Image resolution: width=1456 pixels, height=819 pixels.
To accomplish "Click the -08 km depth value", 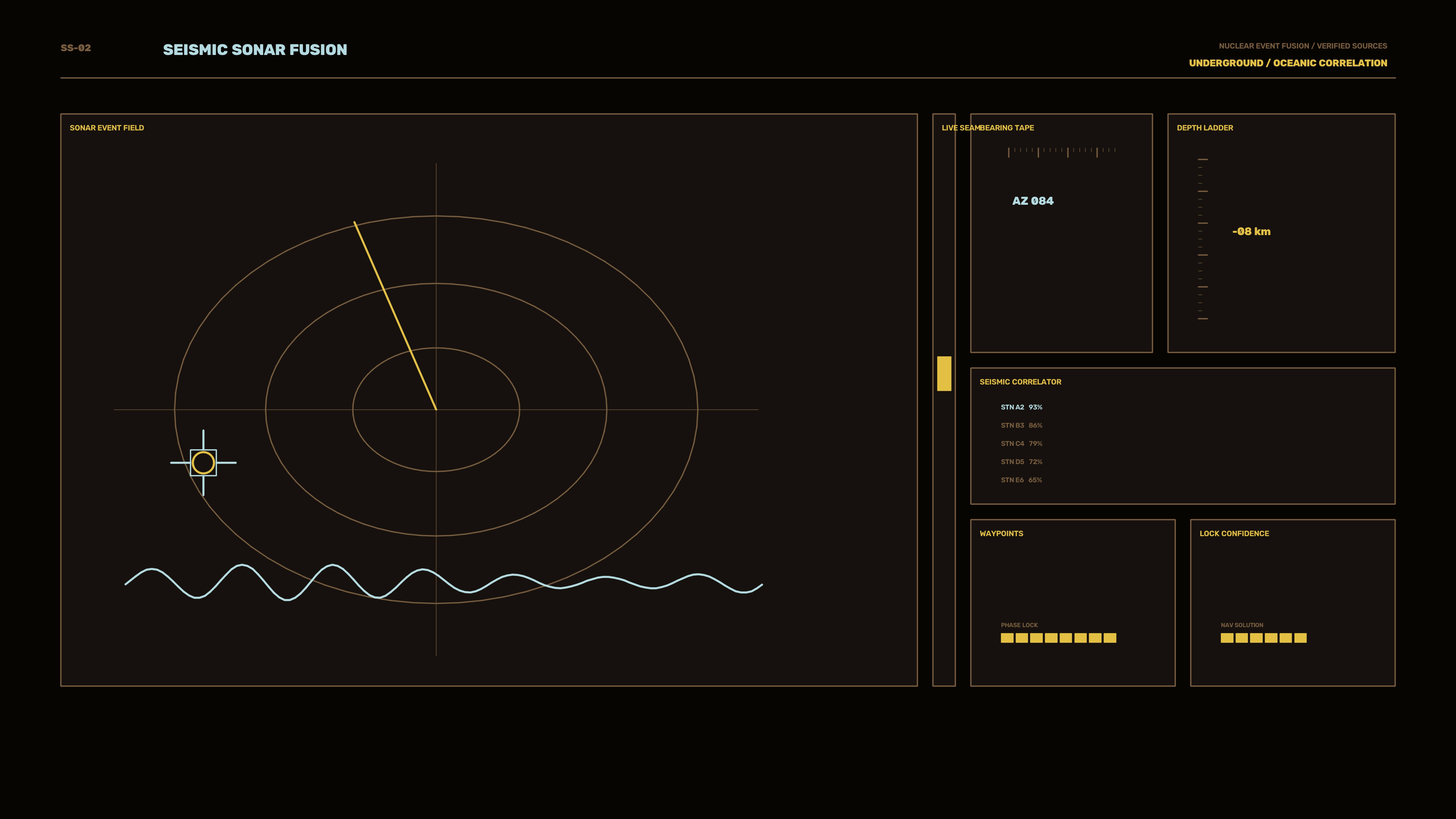I will click(1251, 231).
